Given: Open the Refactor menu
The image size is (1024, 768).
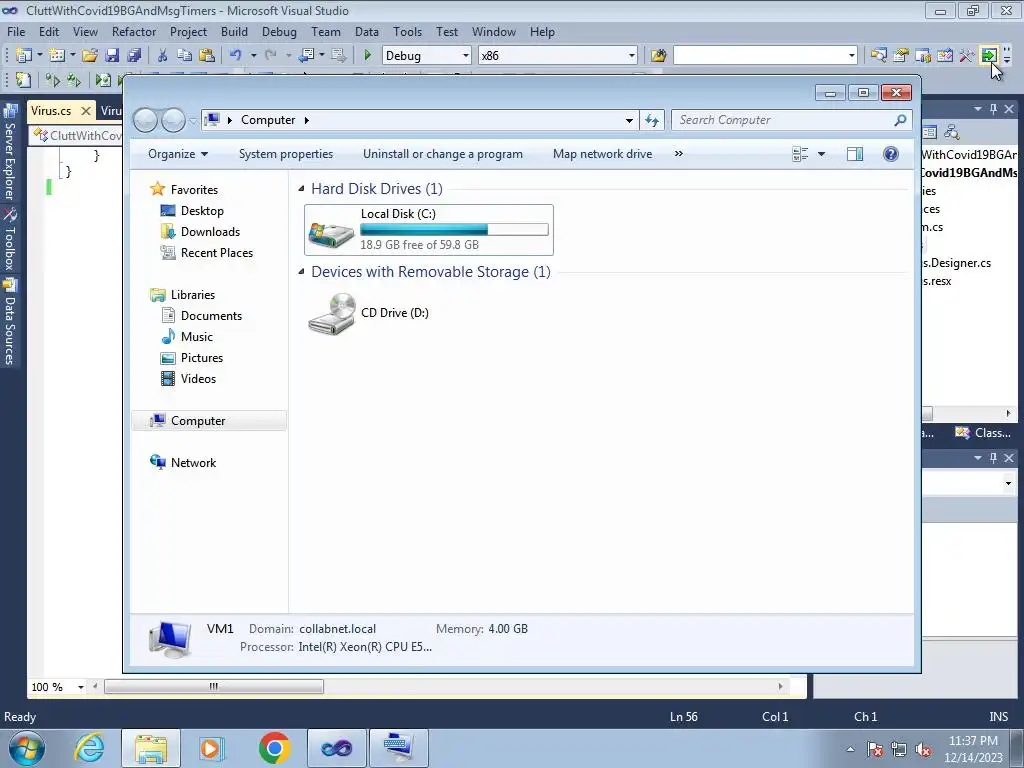Looking at the screenshot, I should (x=134, y=32).
